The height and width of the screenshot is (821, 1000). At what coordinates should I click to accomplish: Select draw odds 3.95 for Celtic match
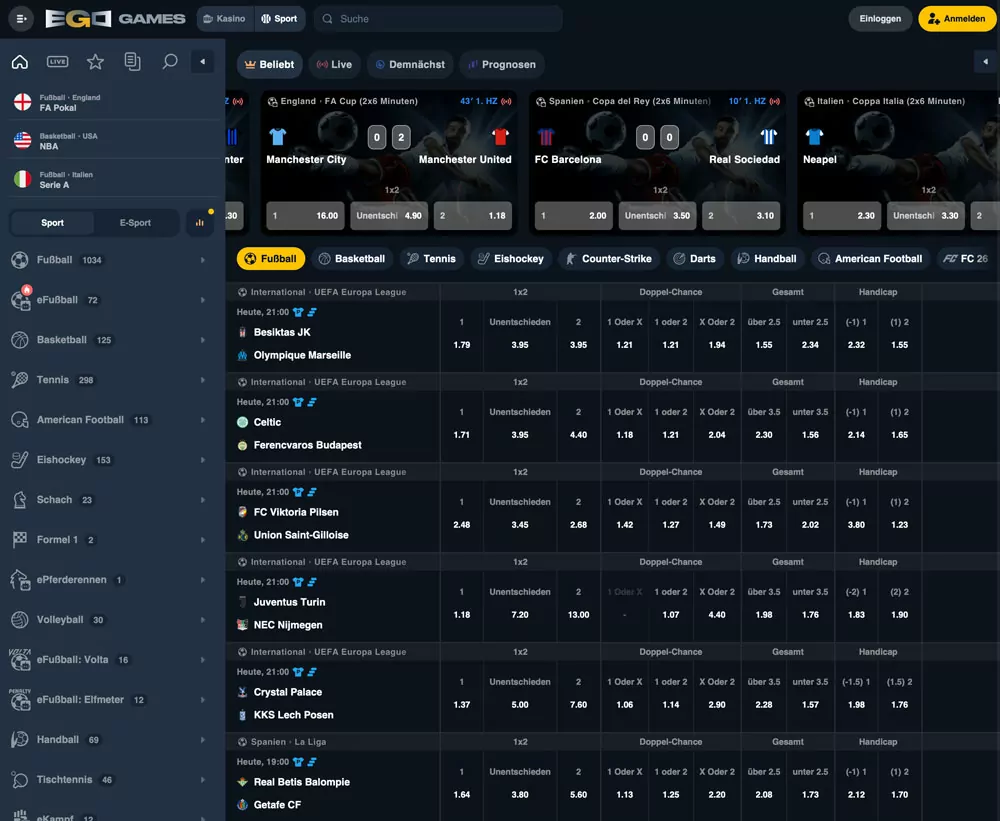tap(520, 435)
